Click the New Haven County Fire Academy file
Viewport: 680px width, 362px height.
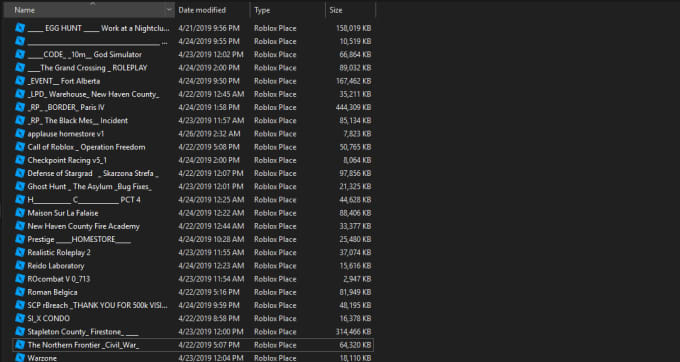point(193,226)
